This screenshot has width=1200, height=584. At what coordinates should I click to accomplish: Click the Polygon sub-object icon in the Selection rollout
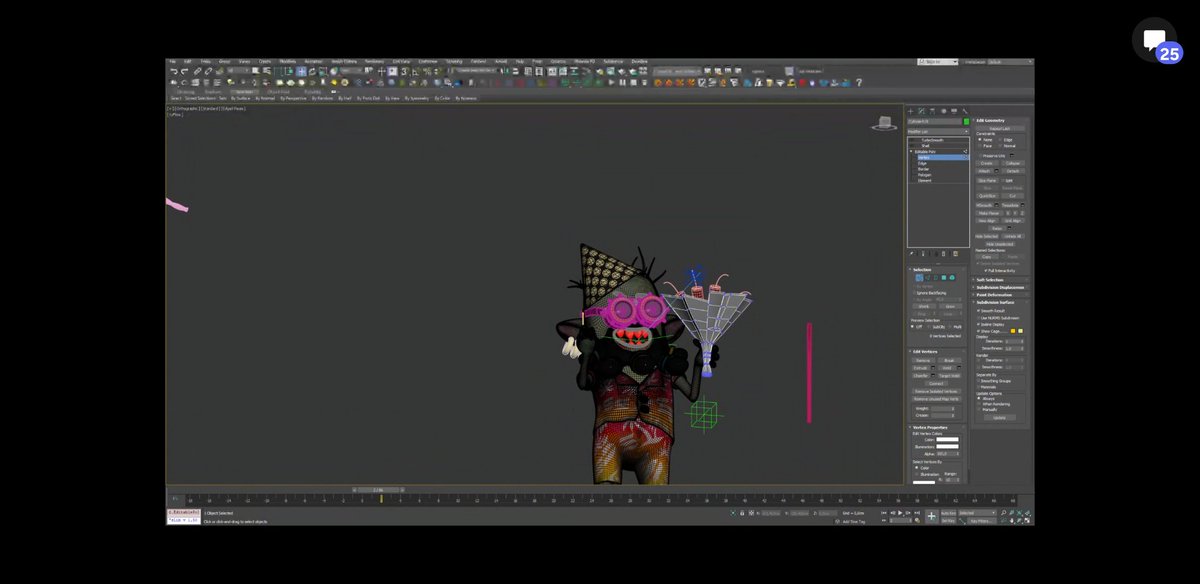[x=944, y=277]
